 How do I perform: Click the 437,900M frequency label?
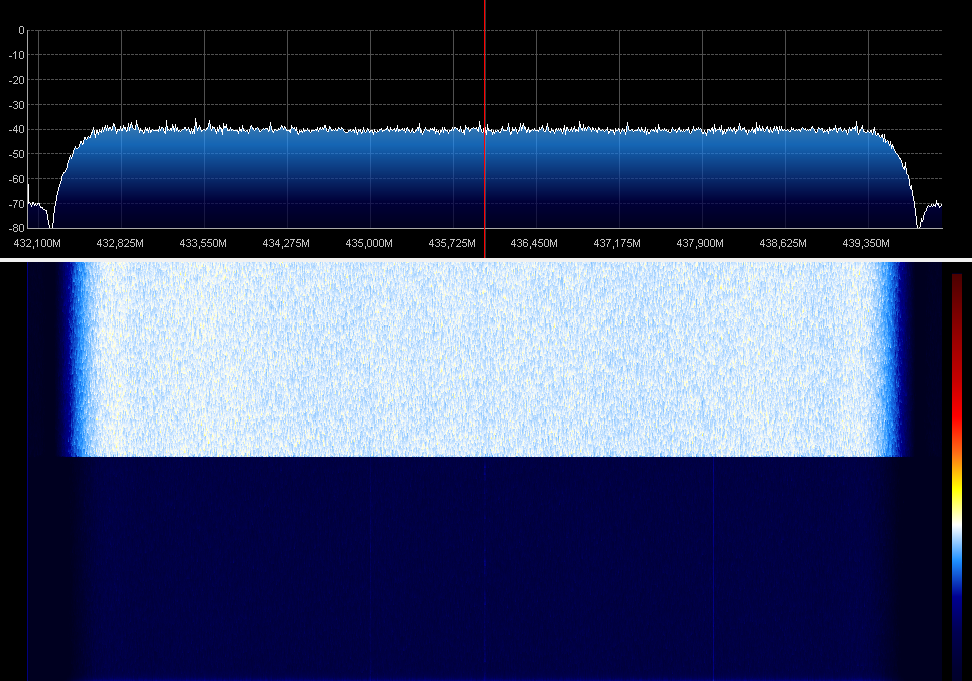[x=700, y=244]
